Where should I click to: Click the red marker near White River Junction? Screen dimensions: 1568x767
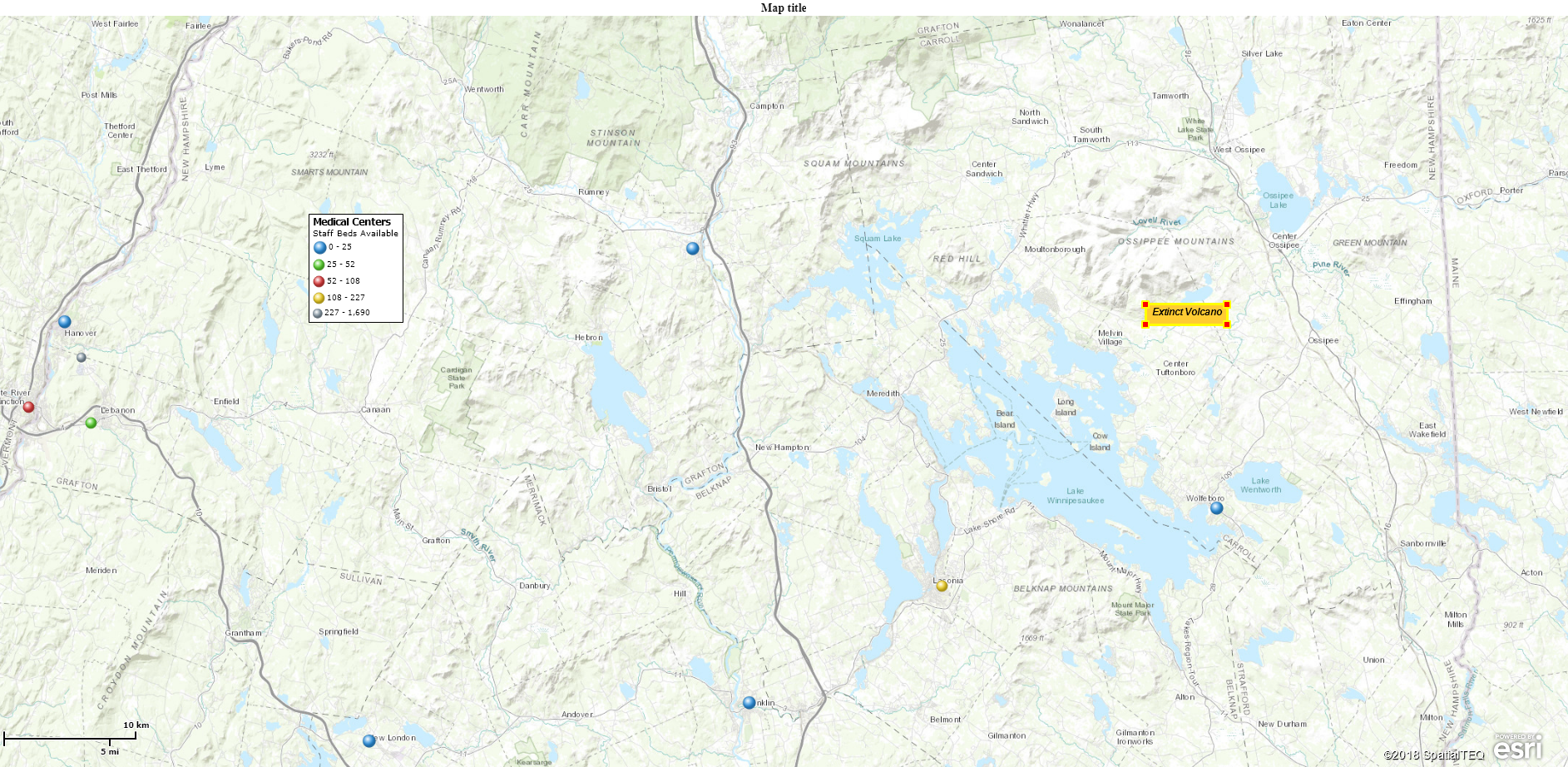tap(29, 407)
